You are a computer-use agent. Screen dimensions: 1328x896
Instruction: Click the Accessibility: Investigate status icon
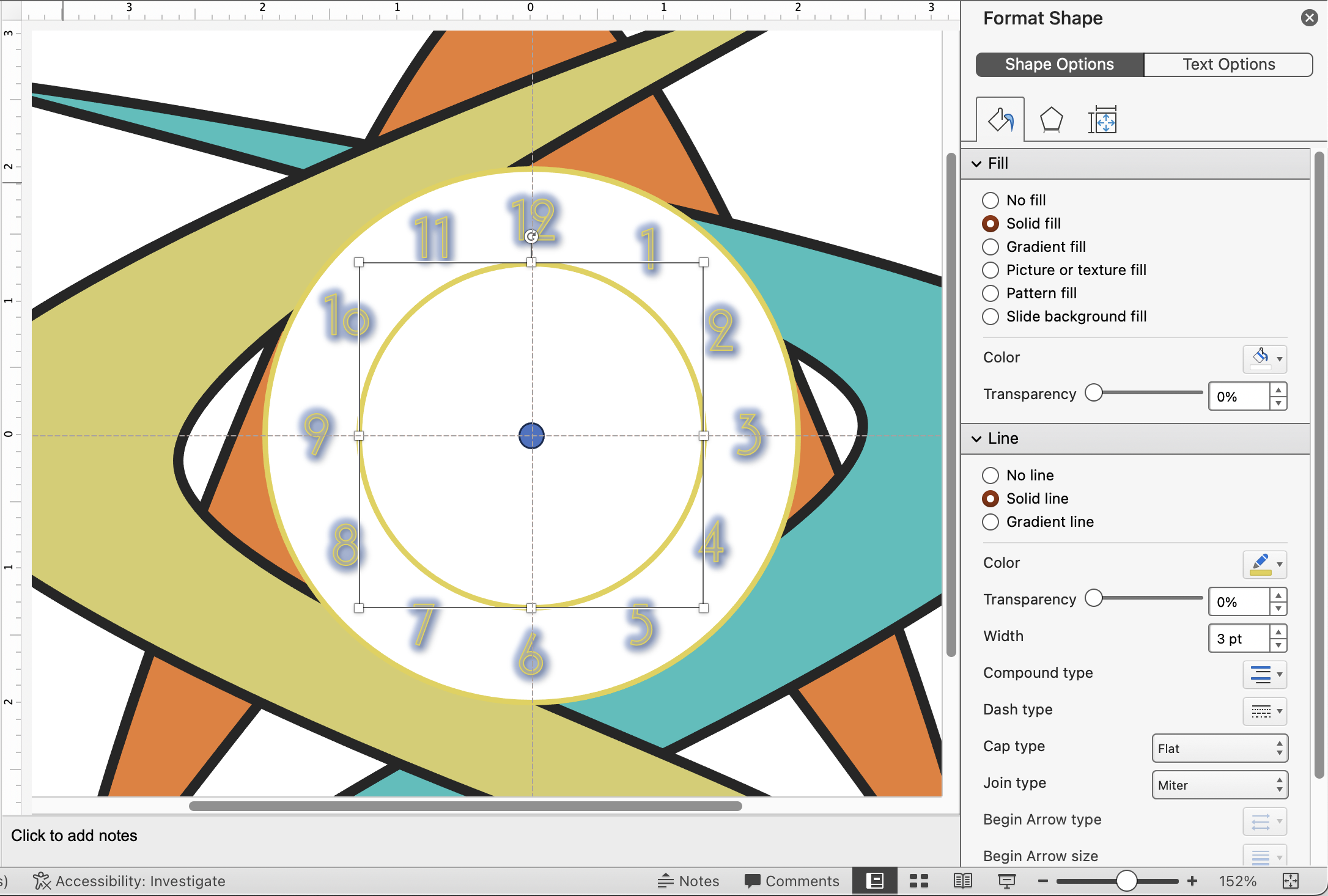[42, 881]
